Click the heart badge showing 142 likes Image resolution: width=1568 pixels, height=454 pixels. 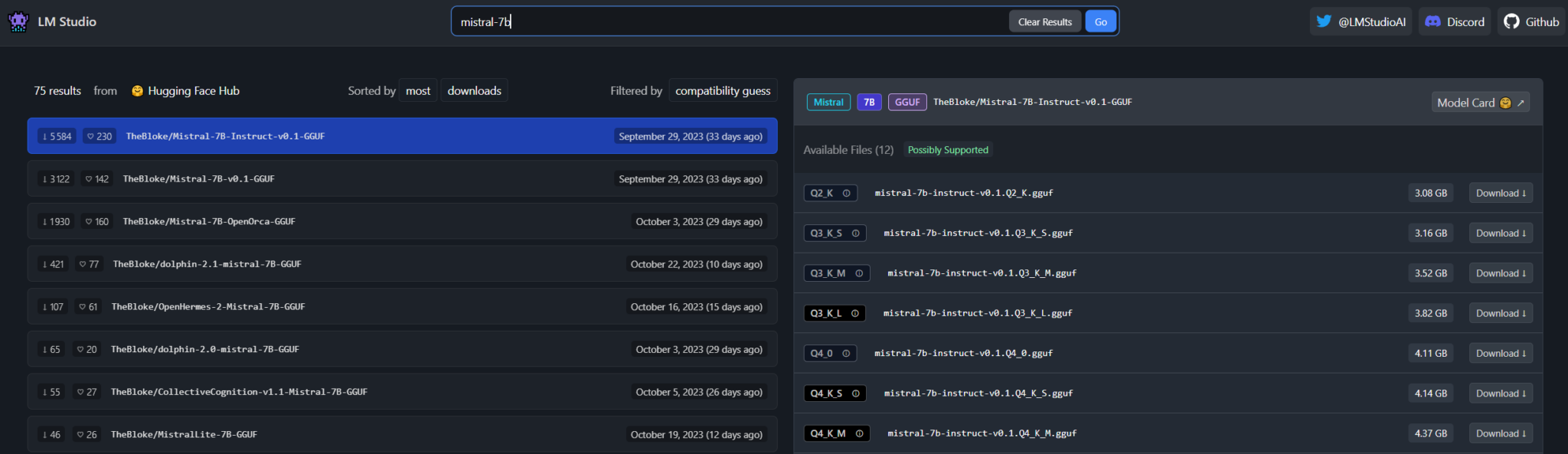(96, 179)
